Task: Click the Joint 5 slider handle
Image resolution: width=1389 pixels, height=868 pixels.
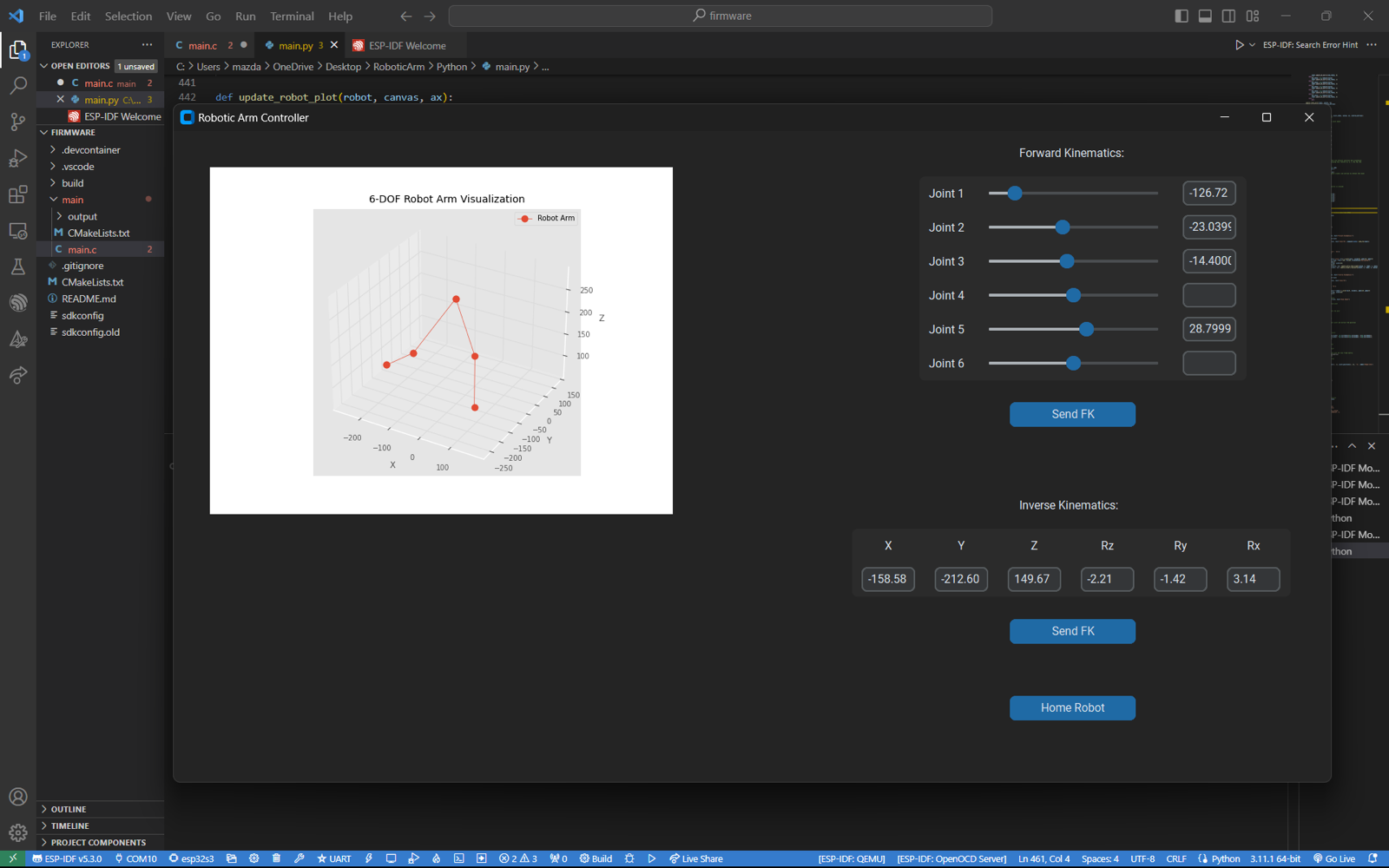Action: [x=1086, y=329]
